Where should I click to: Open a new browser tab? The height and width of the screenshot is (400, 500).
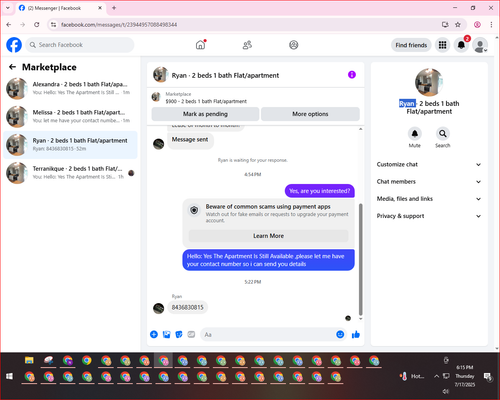pyautogui.click(x=114, y=8)
